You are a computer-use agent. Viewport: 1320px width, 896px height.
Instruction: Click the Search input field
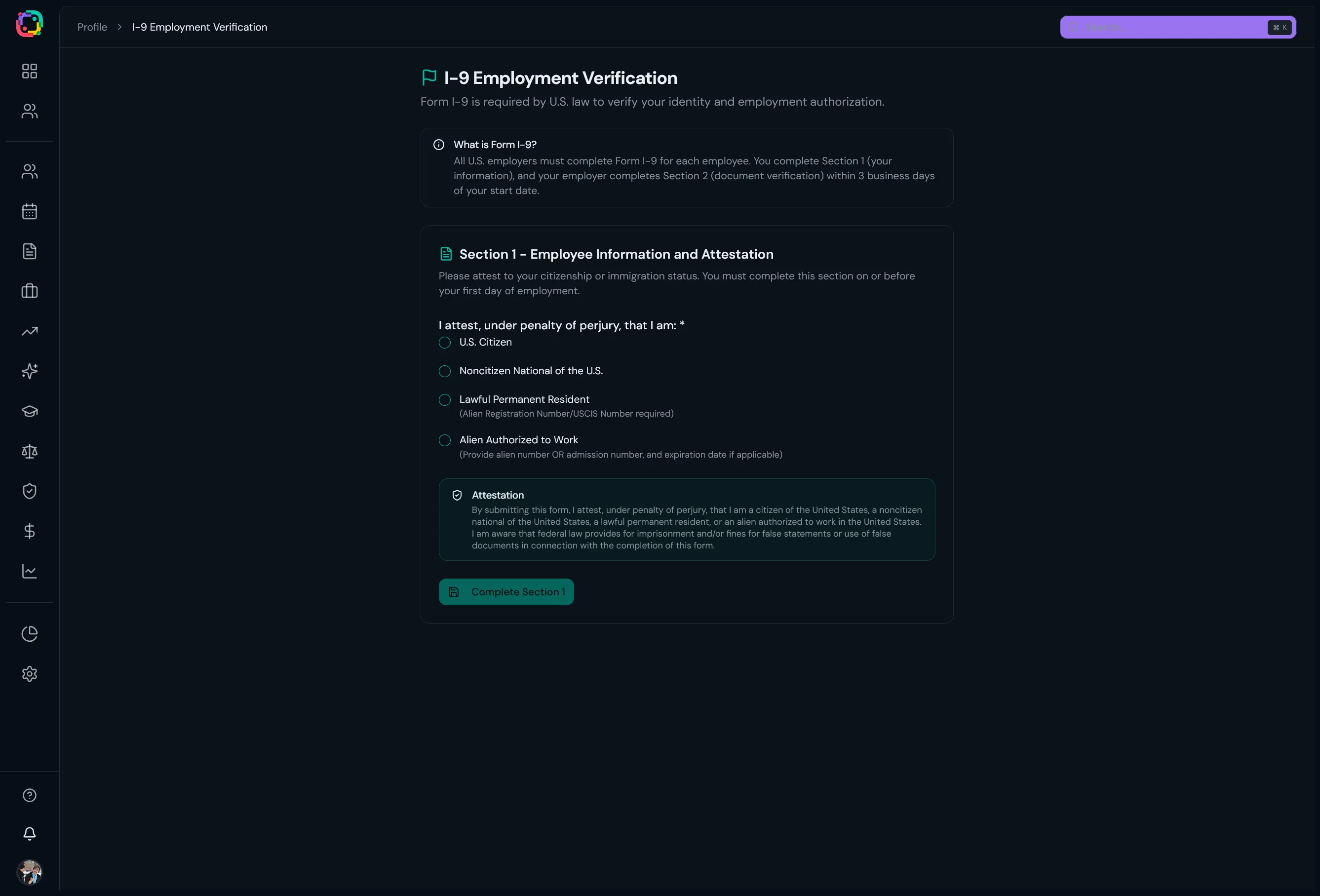(1170, 27)
